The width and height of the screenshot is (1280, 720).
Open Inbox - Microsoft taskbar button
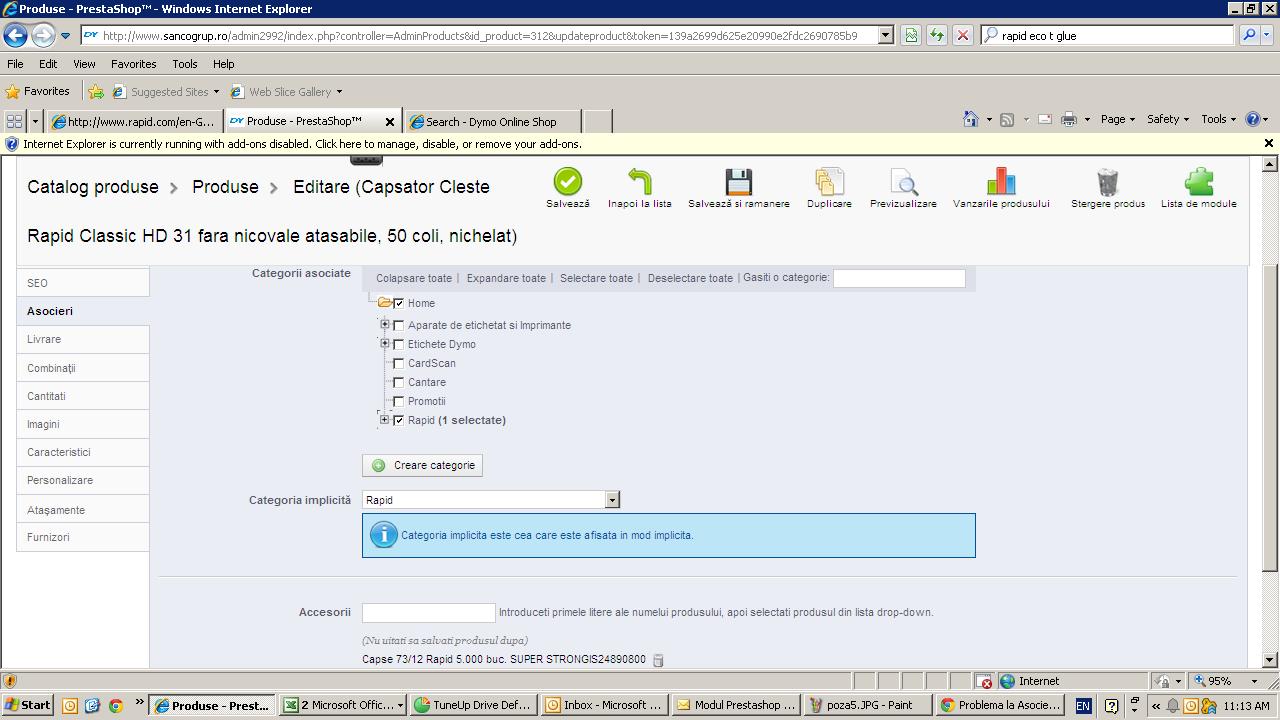(605, 705)
